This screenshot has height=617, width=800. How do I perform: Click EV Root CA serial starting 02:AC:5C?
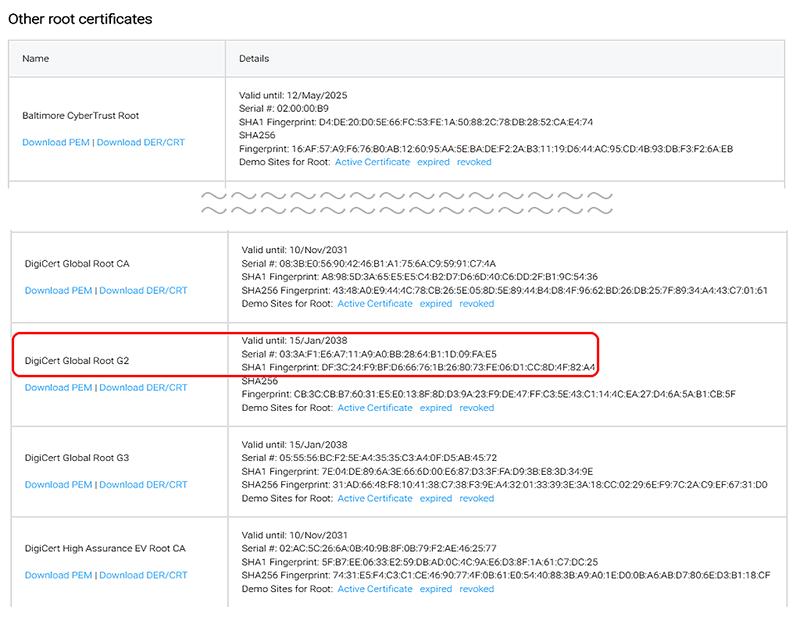coord(369,549)
